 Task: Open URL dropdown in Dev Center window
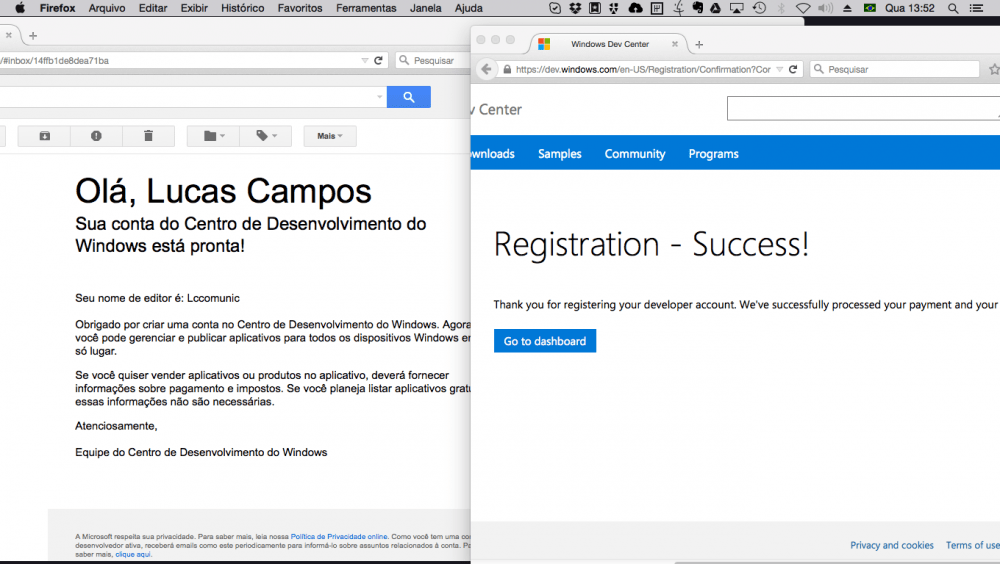pos(779,70)
